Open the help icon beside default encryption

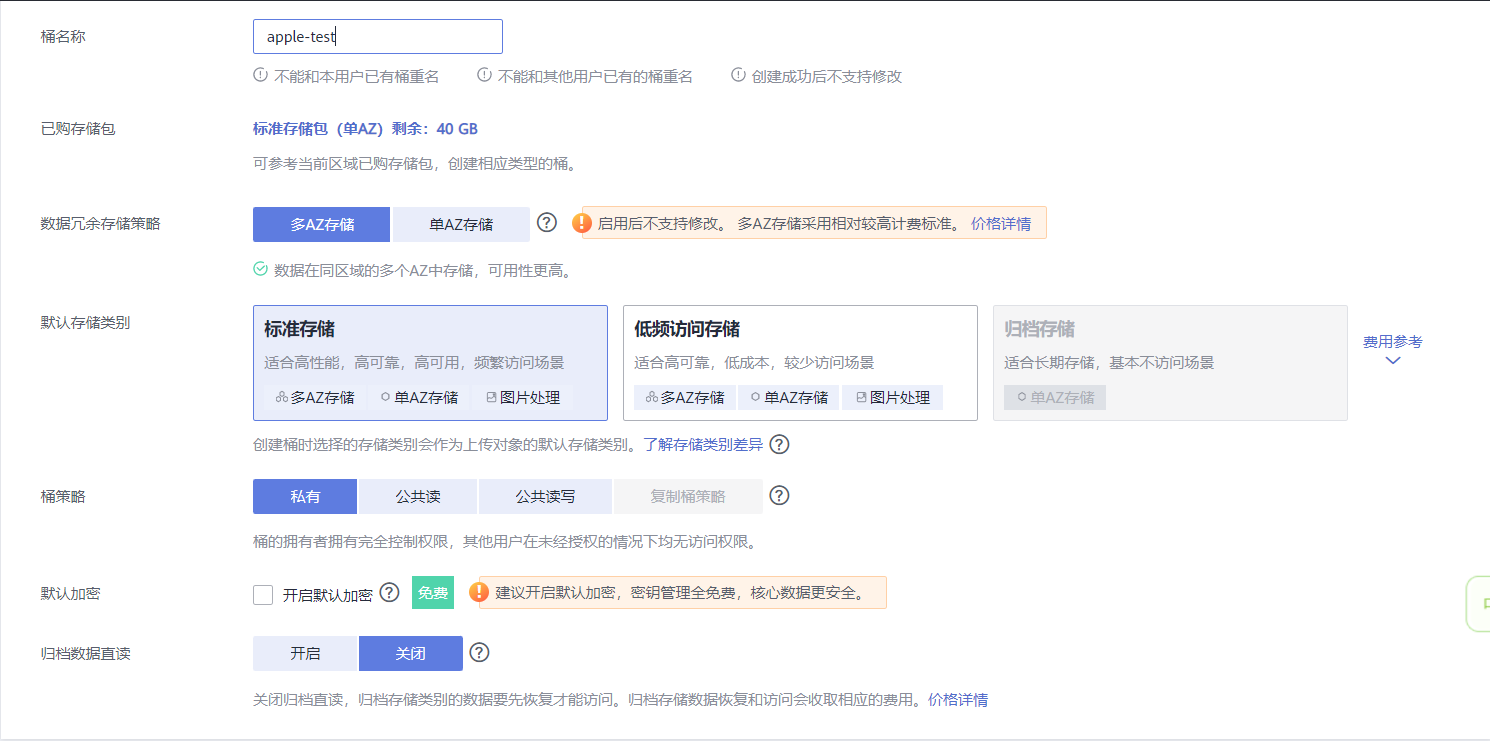390,593
